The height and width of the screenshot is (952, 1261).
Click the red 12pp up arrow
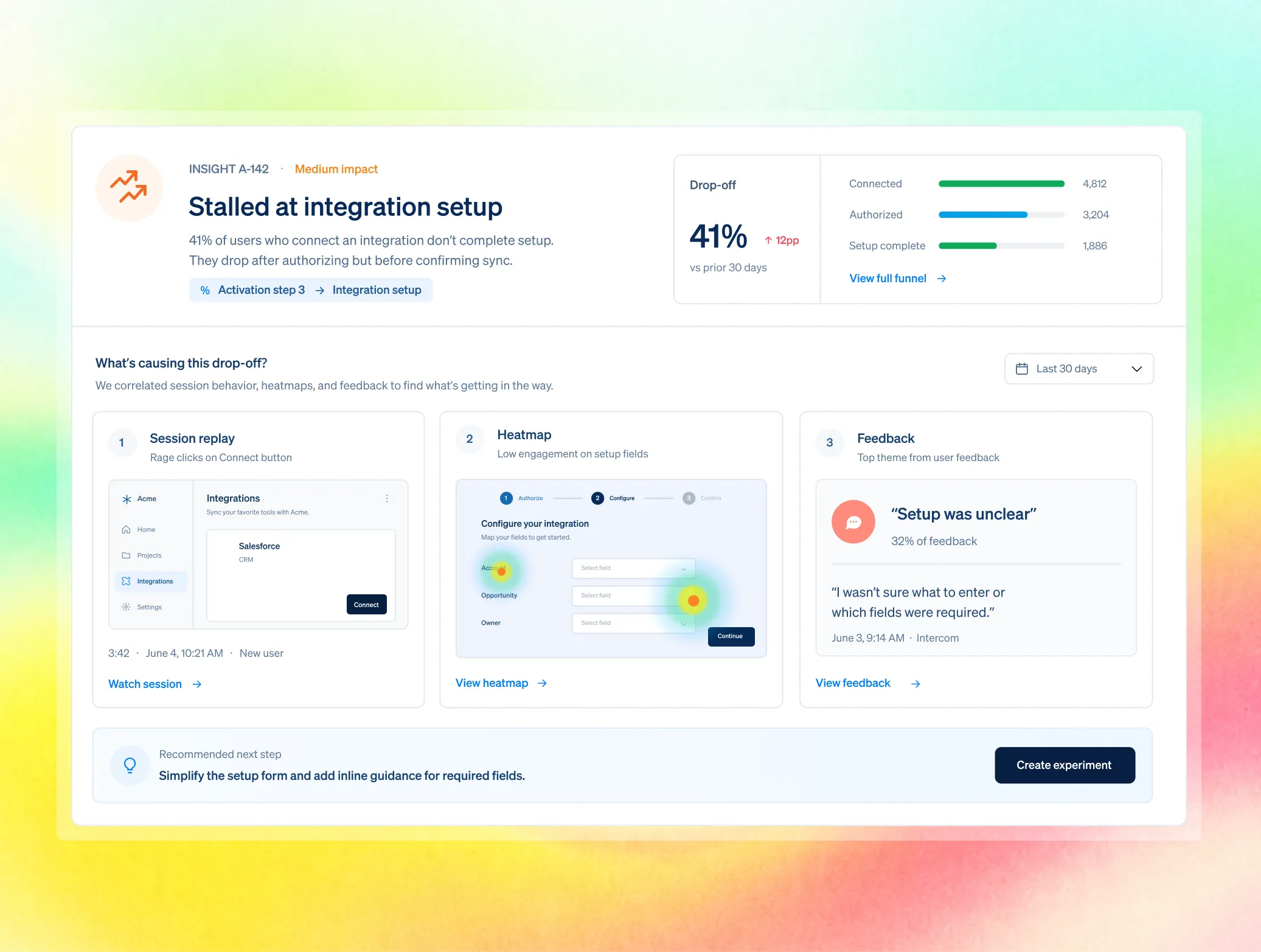(x=768, y=240)
